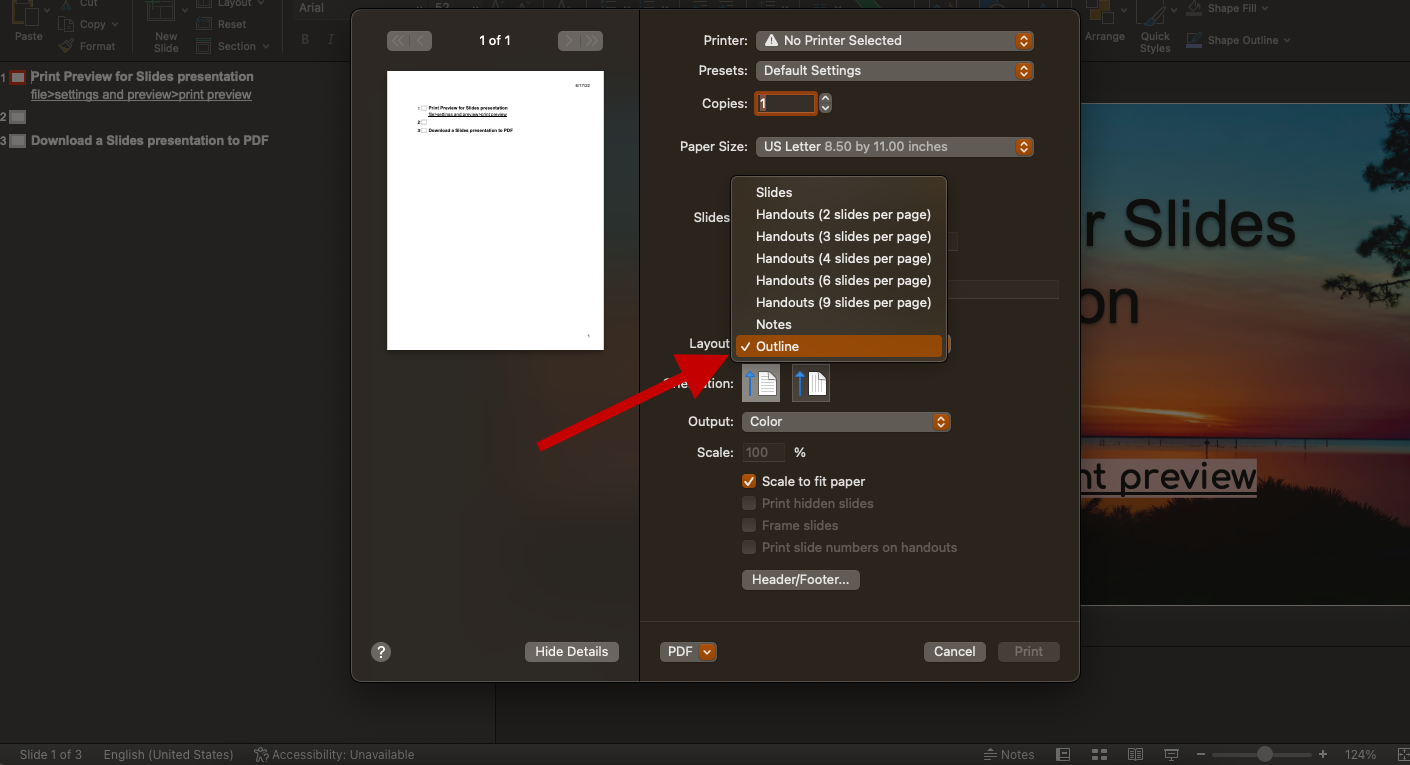Switch to Slide Sorter view in the status bar
The width and height of the screenshot is (1410, 765).
1099,753
